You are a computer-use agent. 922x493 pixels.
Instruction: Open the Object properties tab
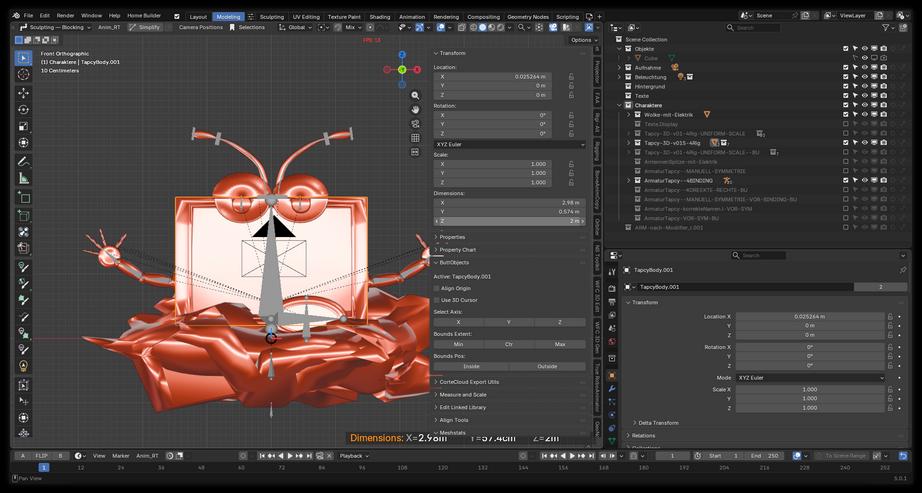612,375
